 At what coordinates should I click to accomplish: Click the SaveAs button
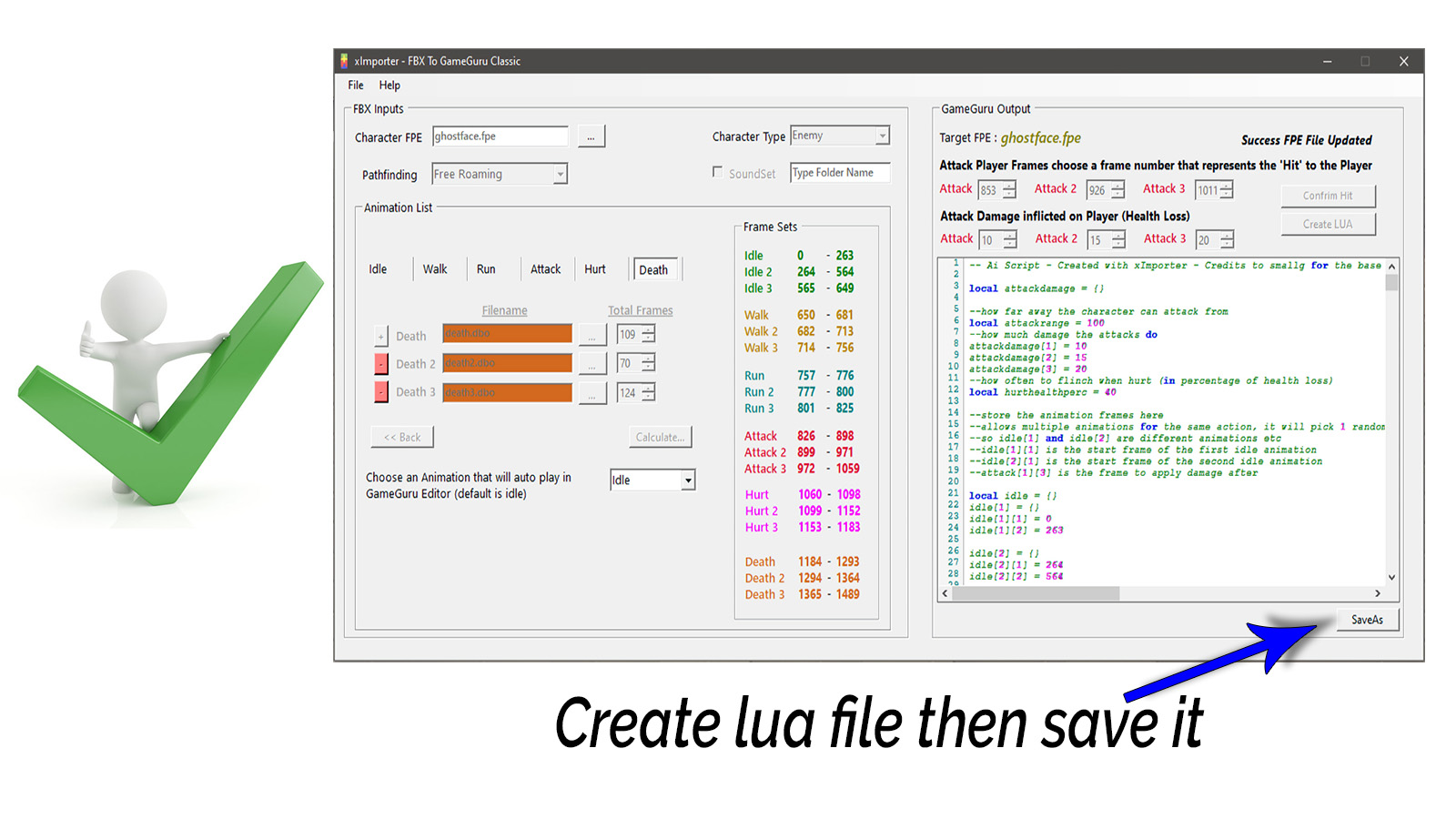point(1367,620)
